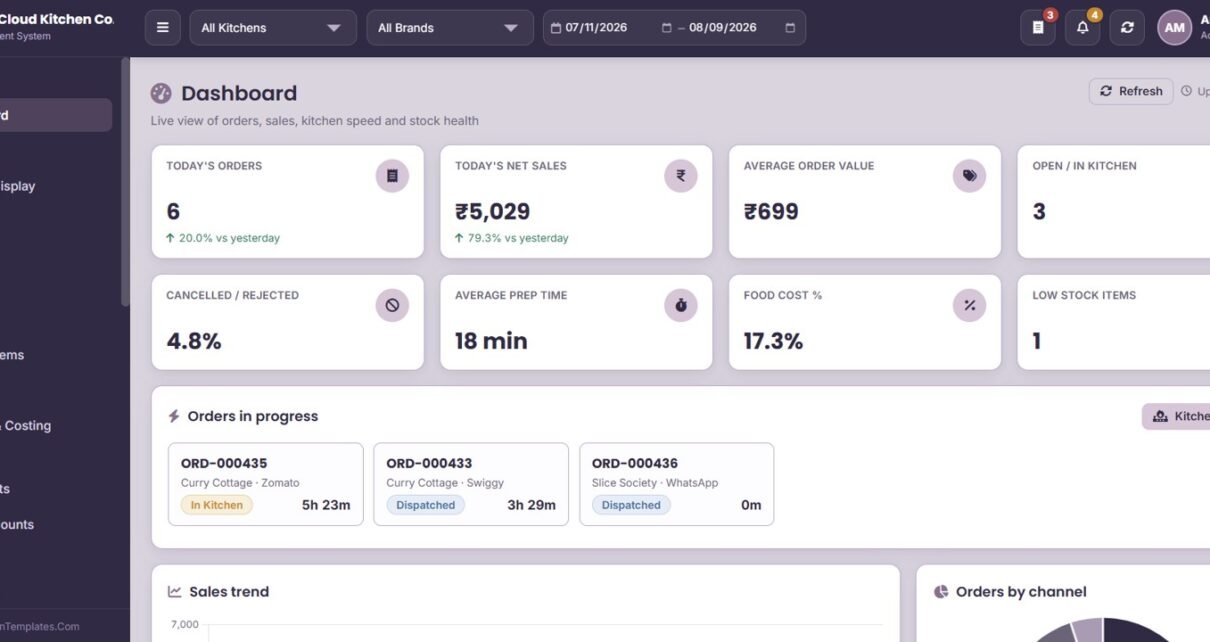Click the Today's Orders document icon
This screenshot has height=642, width=1210.
coord(392,176)
